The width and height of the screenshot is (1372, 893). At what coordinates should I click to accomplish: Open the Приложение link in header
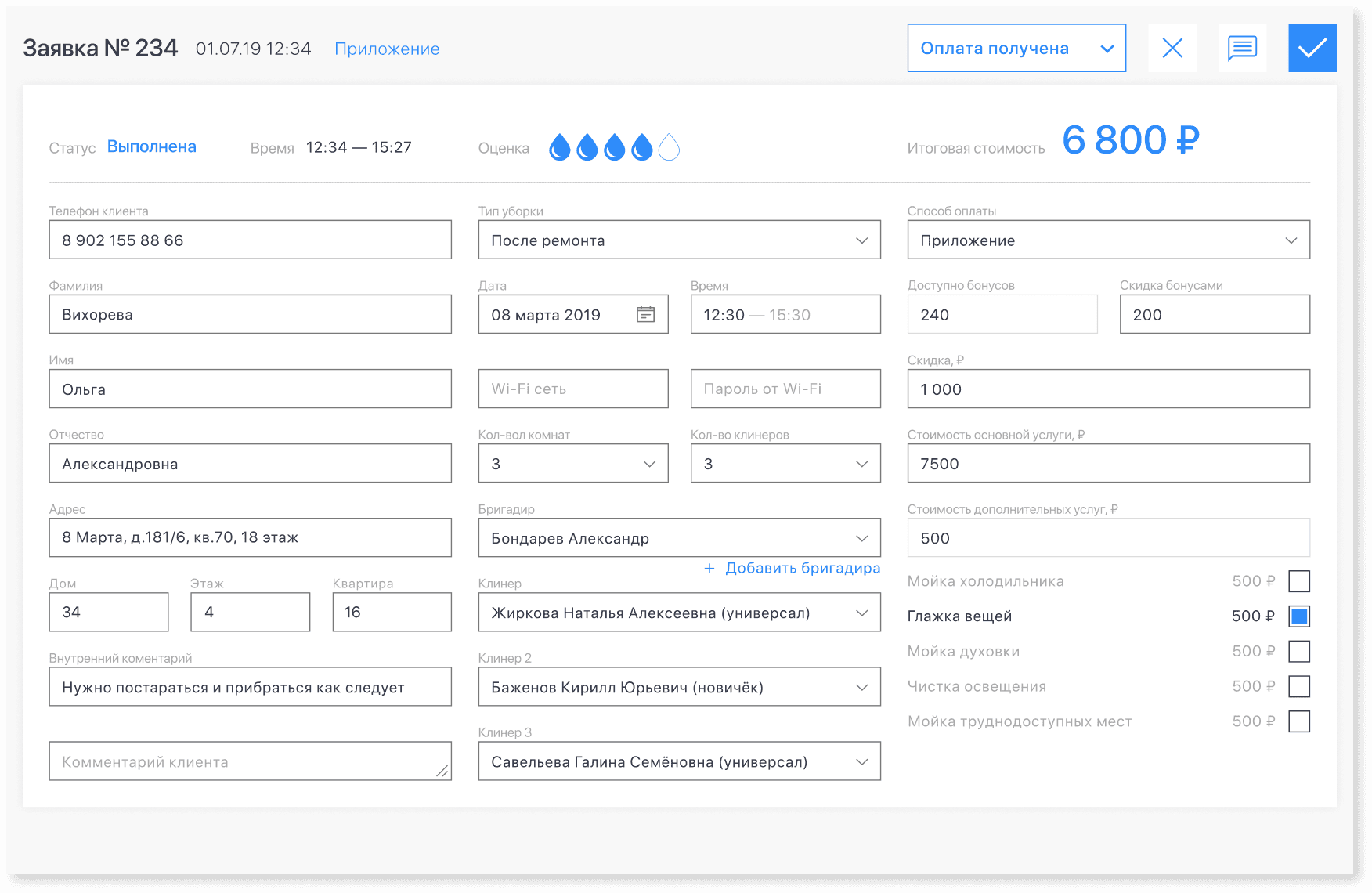pyautogui.click(x=387, y=49)
